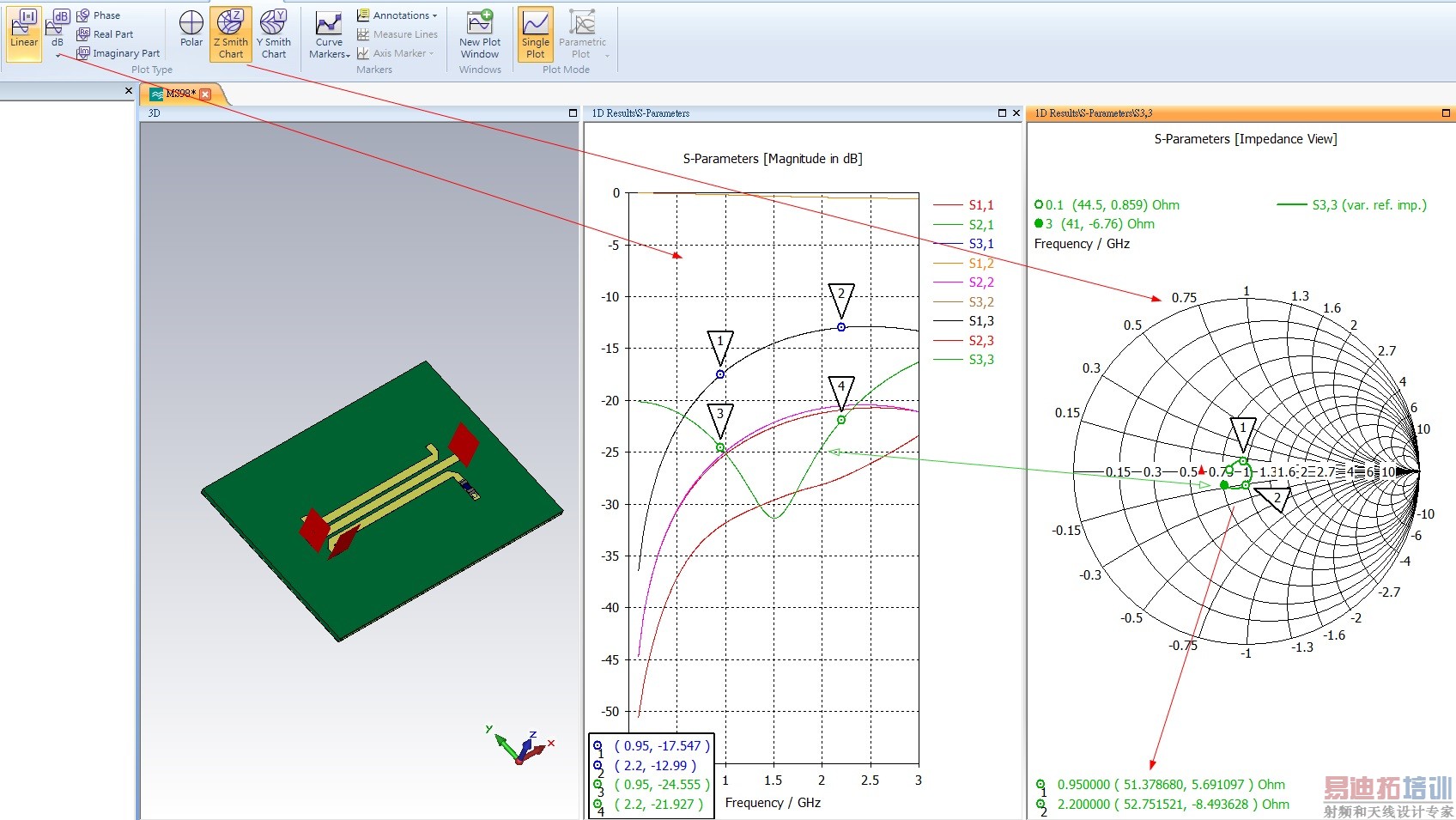
Task: Click the Measure Lines tool
Action: [397, 34]
